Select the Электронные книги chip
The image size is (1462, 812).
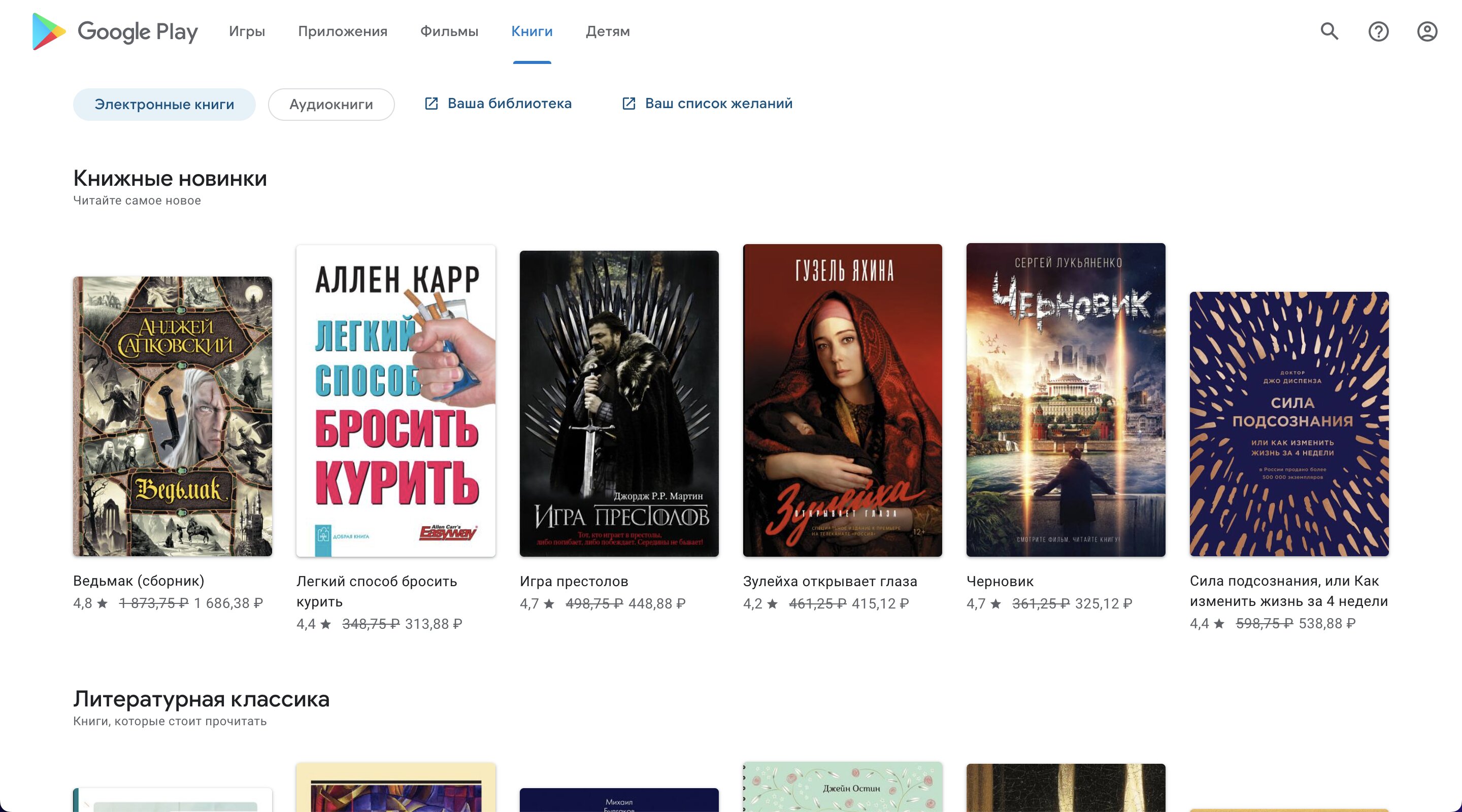pyautogui.click(x=164, y=105)
